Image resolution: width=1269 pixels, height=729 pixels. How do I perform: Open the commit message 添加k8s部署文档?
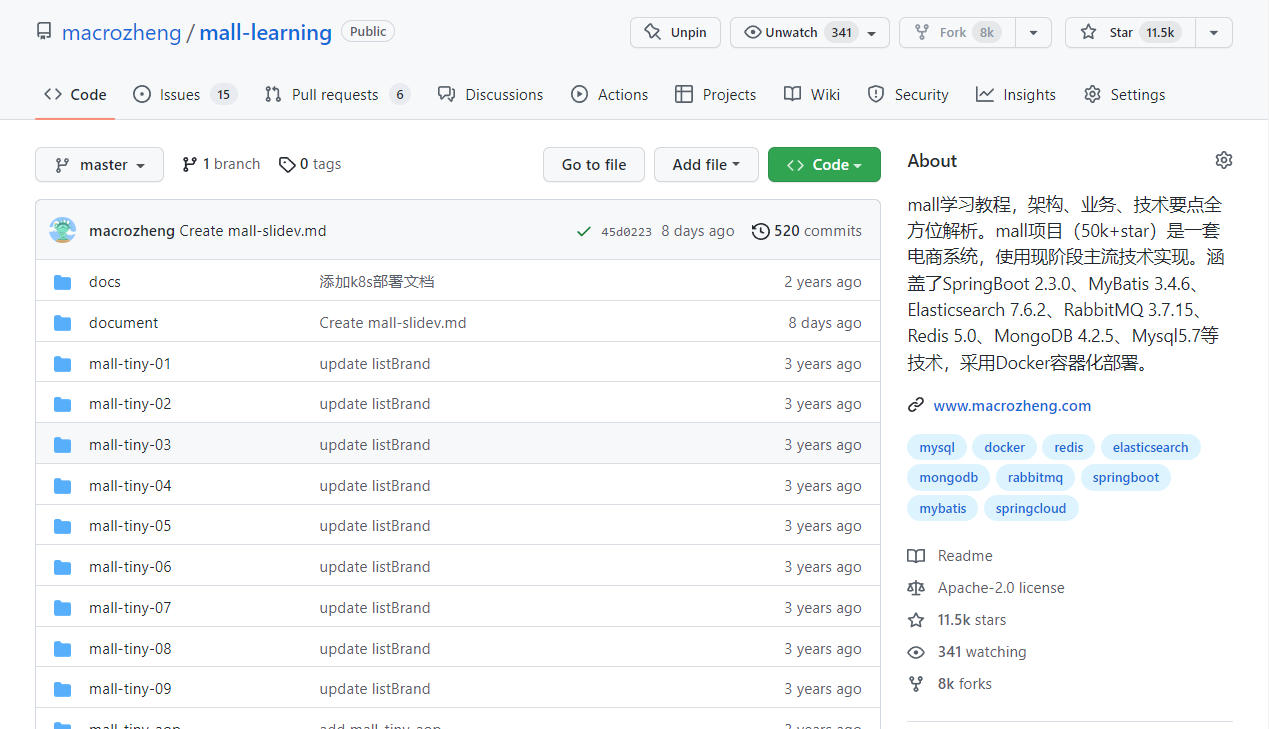click(377, 282)
